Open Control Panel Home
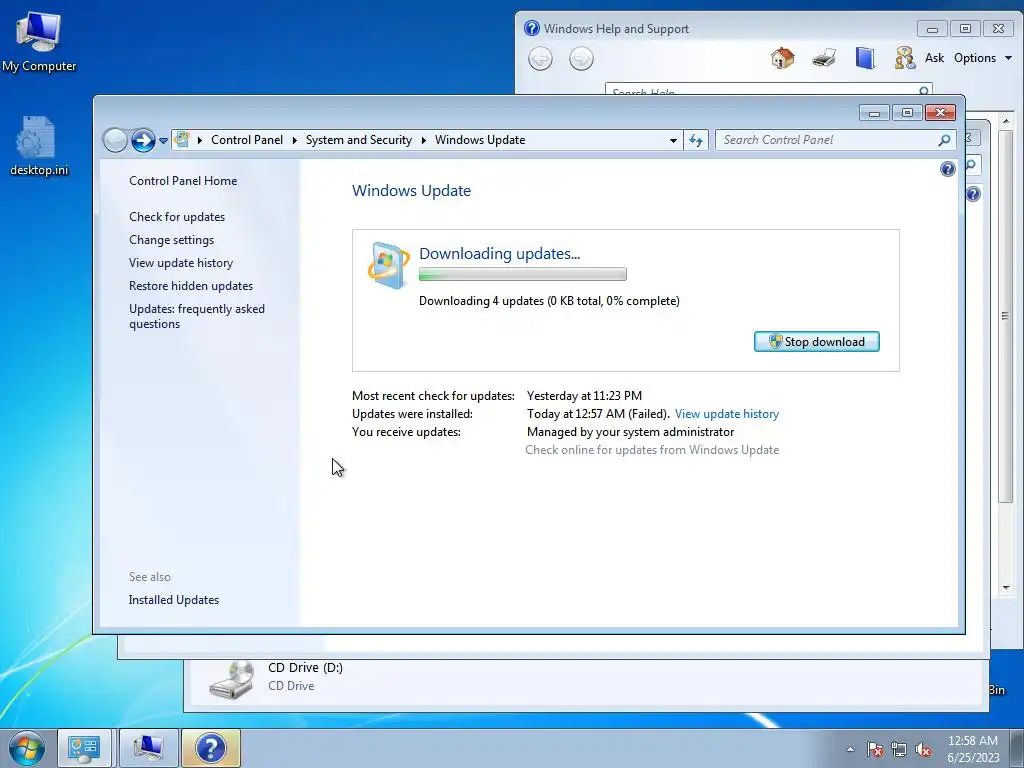Image resolution: width=1024 pixels, height=768 pixels. (183, 181)
